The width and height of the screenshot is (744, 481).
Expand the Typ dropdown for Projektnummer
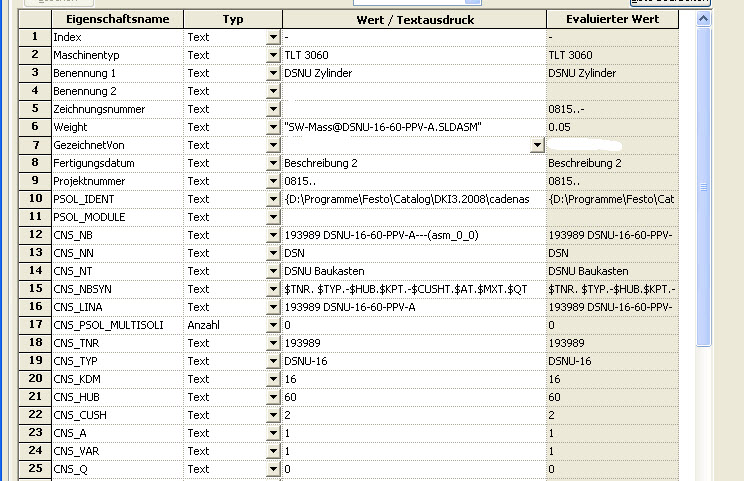(273, 181)
